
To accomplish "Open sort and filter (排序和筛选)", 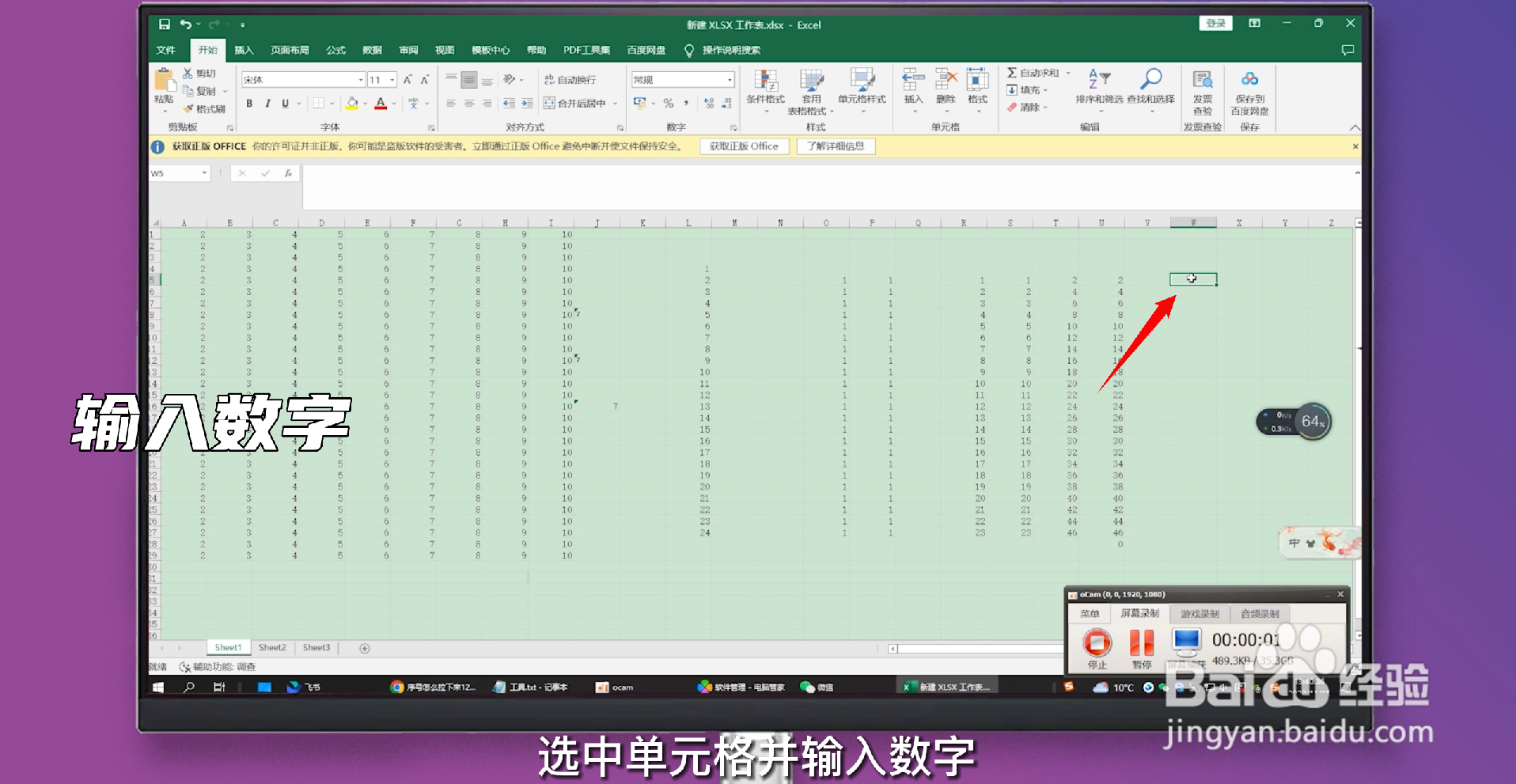I will click(1099, 89).
